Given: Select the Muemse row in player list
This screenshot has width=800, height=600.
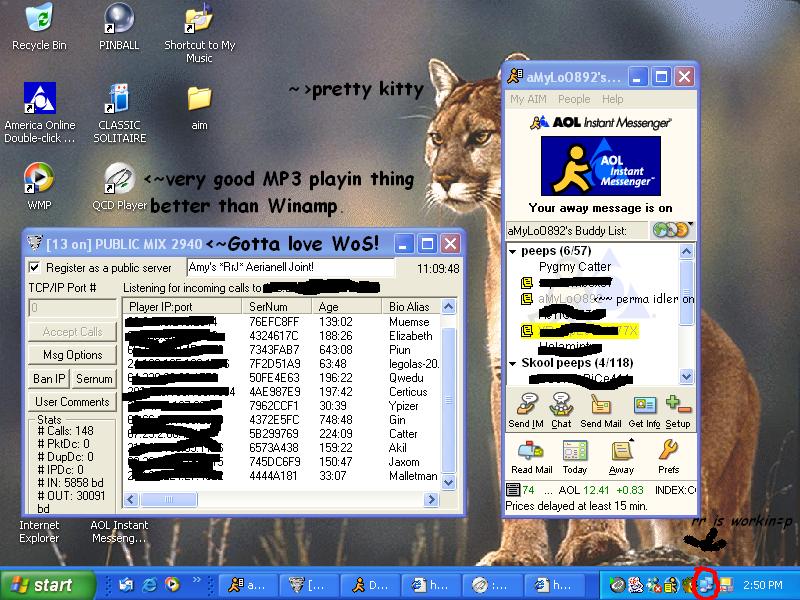Looking at the screenshot, I should coord(282,322).
